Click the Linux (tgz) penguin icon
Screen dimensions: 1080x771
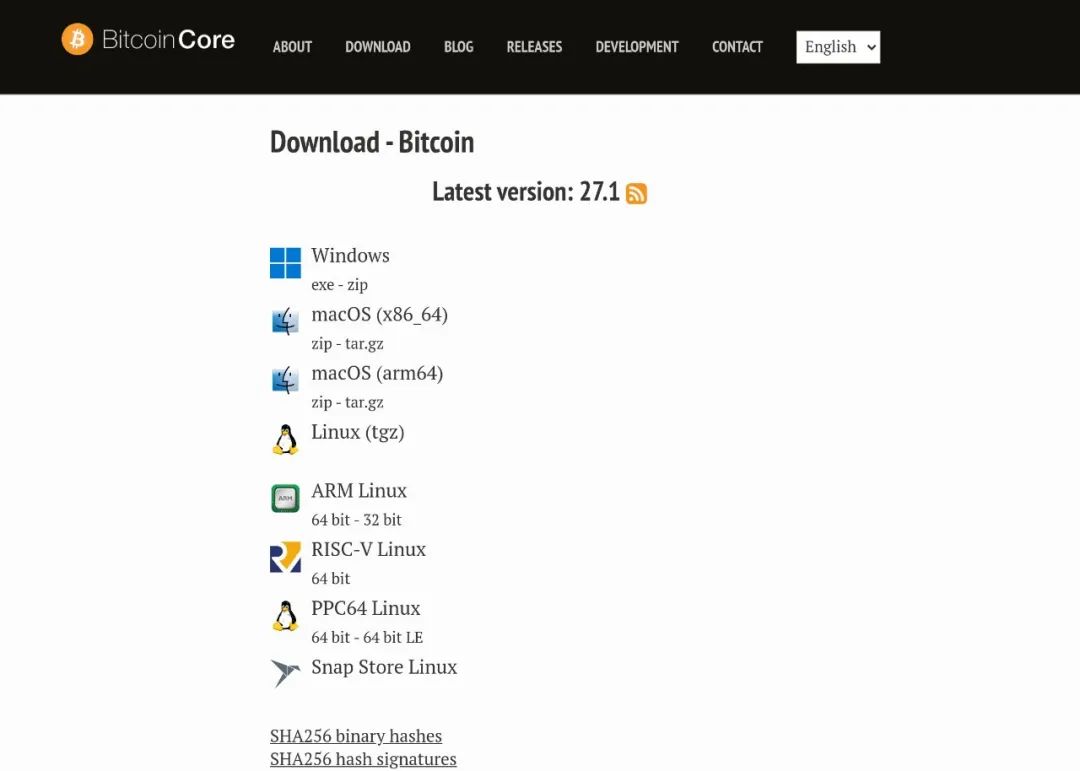tap(285, 440)
